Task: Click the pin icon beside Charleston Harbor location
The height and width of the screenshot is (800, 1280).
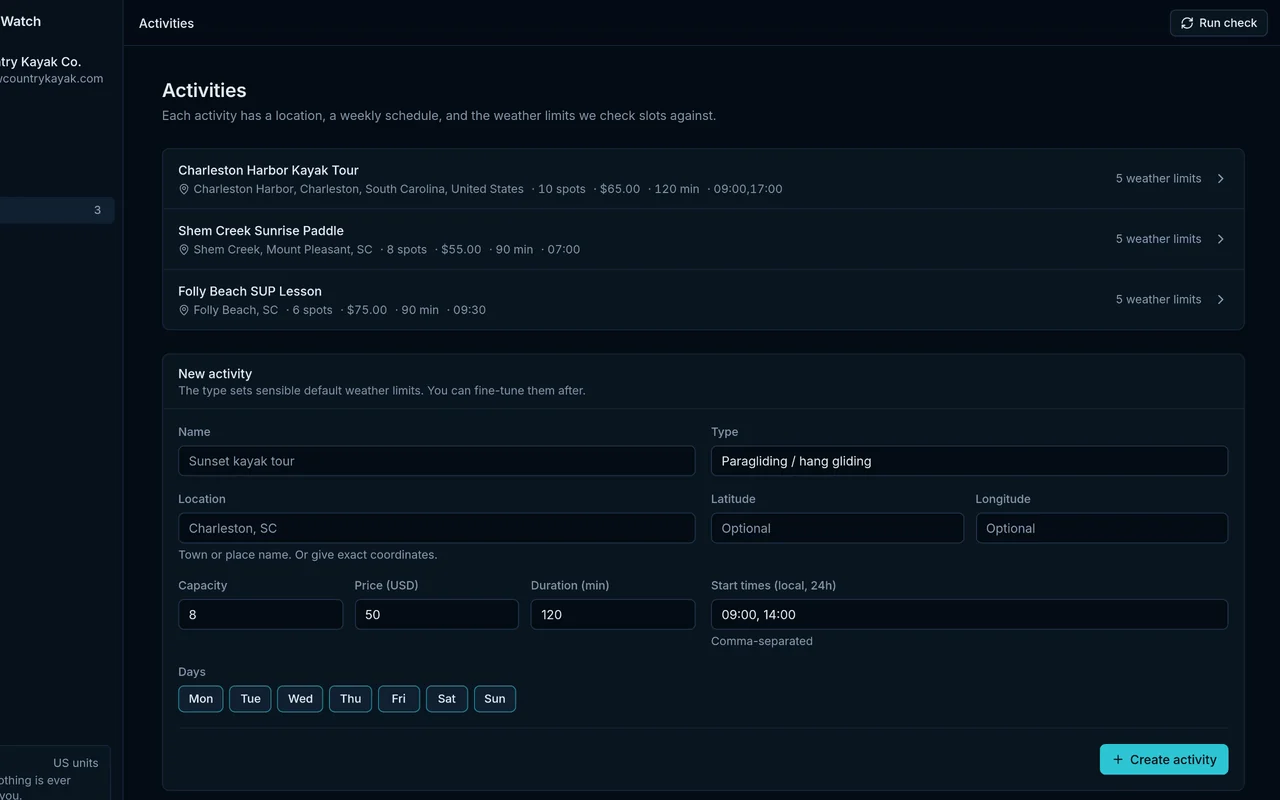Action: pos(184,189)
